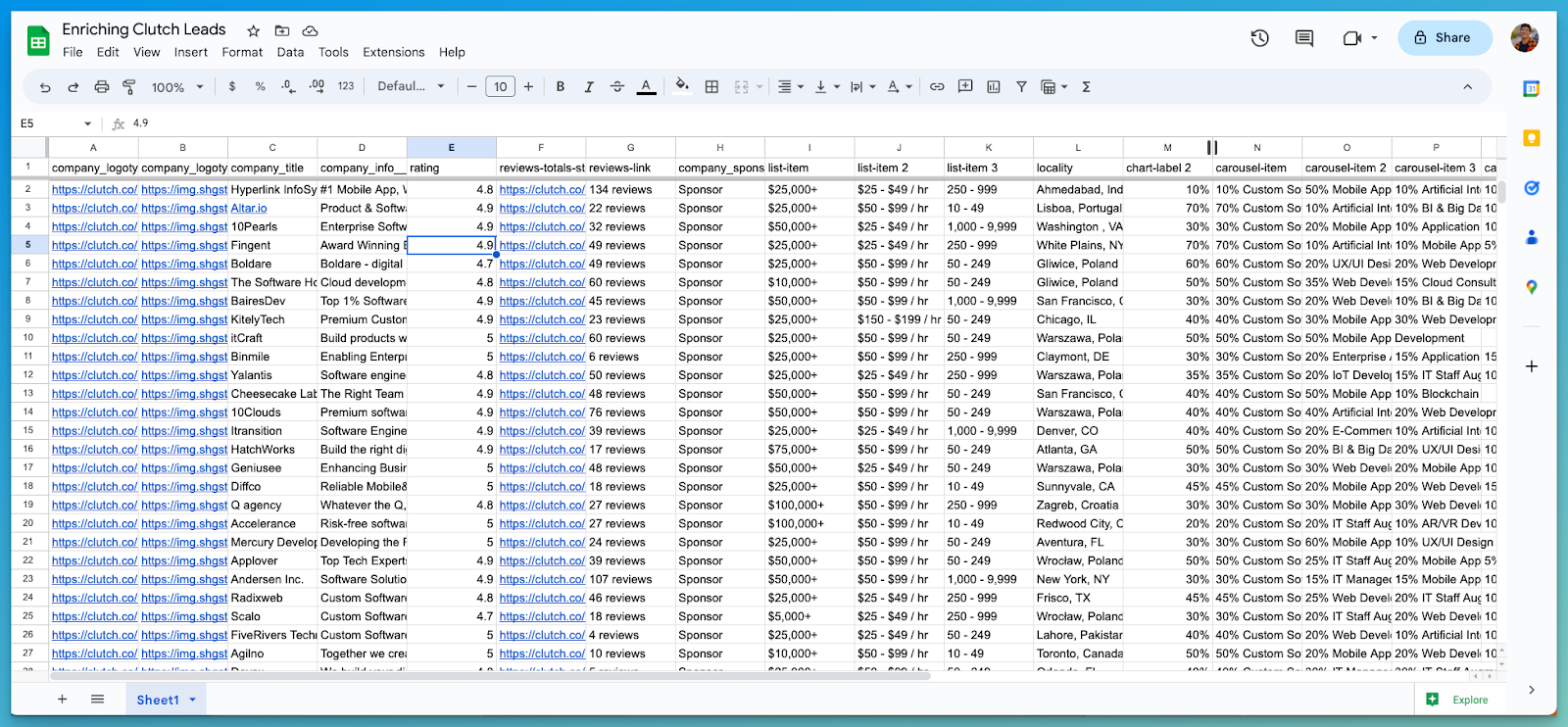Viewport: 1568px width, 727px height.
Task: Open the fill color picker
Action: (683, 86)
